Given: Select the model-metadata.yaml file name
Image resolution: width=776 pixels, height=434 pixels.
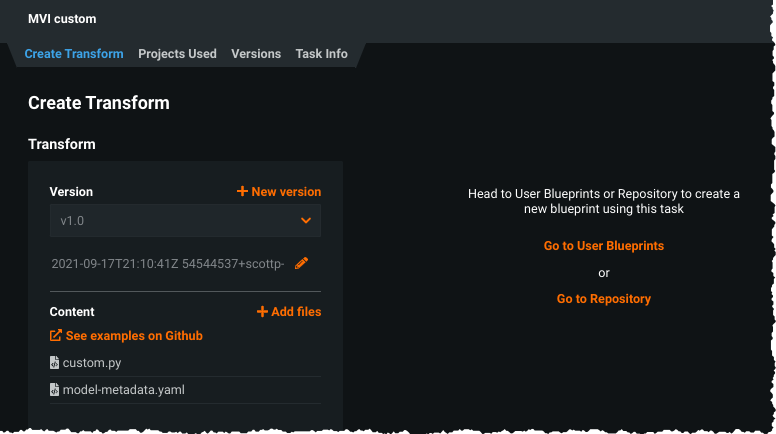Looking at the screenshot, I should pyautogui.click(x=124, y=389).
